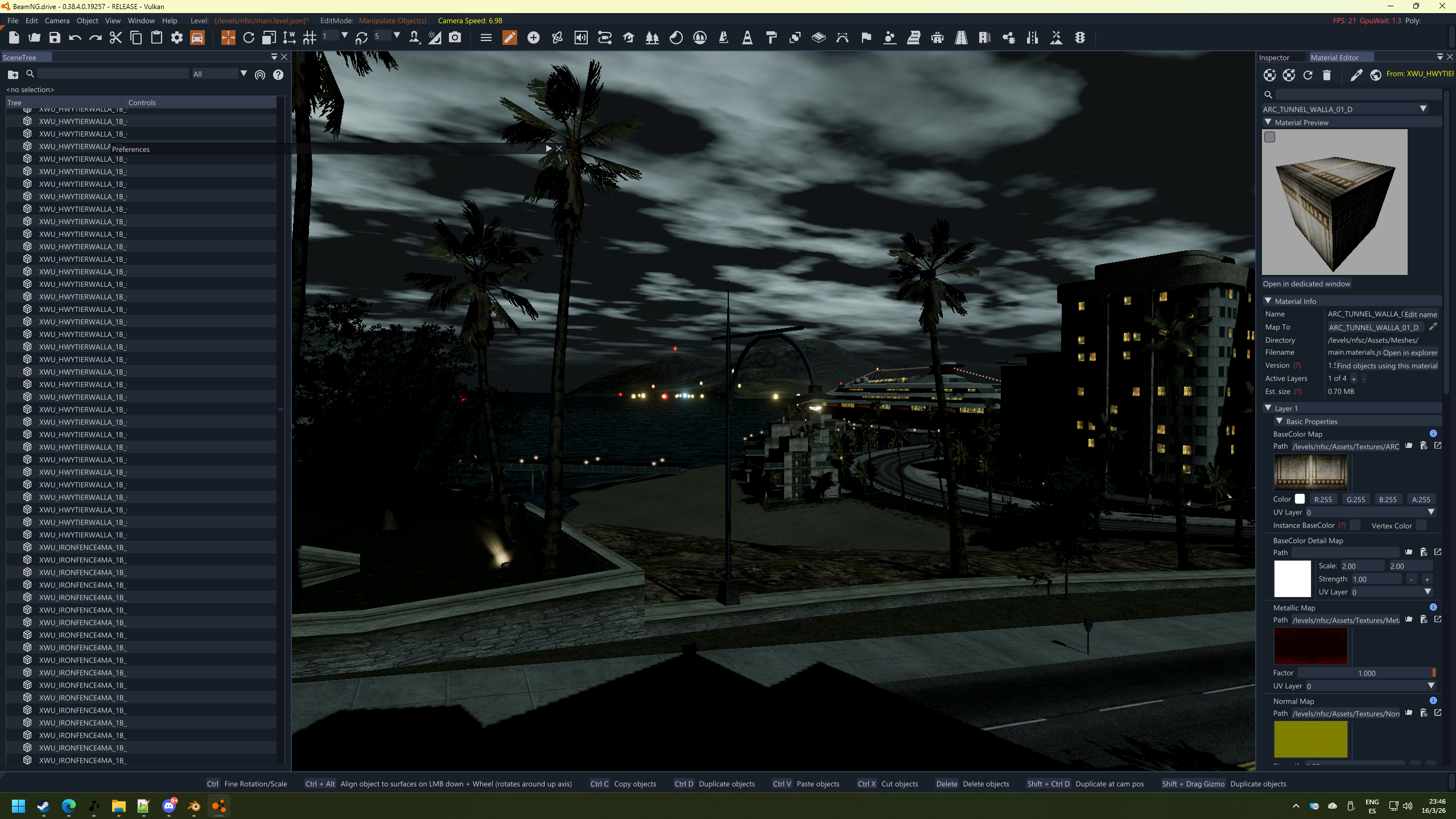Screen dimensions: 1456x819
Task: Click the flag tool in toolbar
Action: click(866, 38)
